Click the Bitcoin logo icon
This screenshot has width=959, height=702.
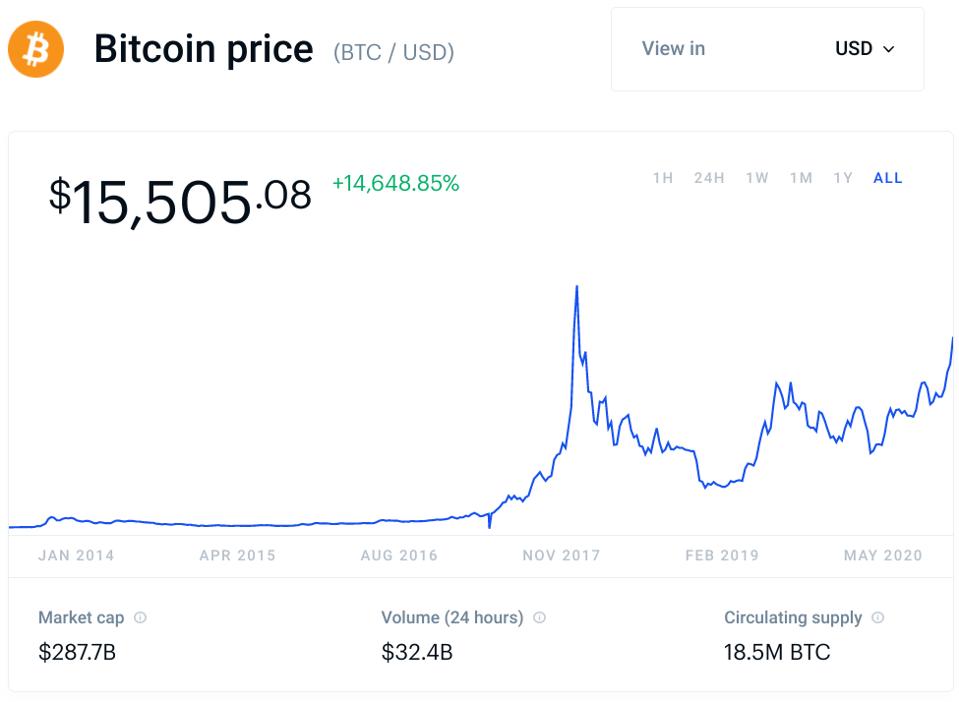pos(35,48)
